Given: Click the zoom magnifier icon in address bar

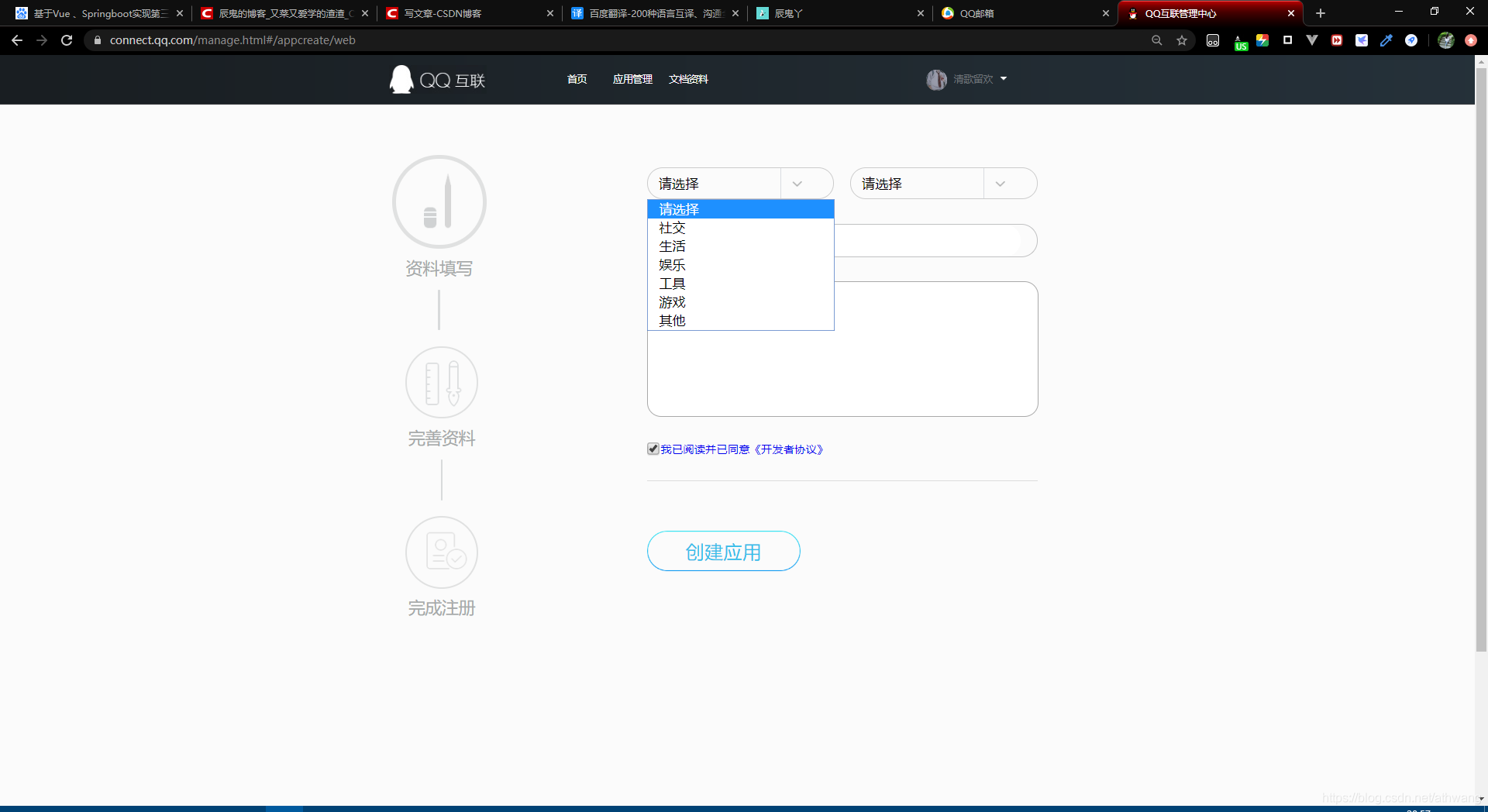Looking at the screenshot, I should [x=1157, y=40].
